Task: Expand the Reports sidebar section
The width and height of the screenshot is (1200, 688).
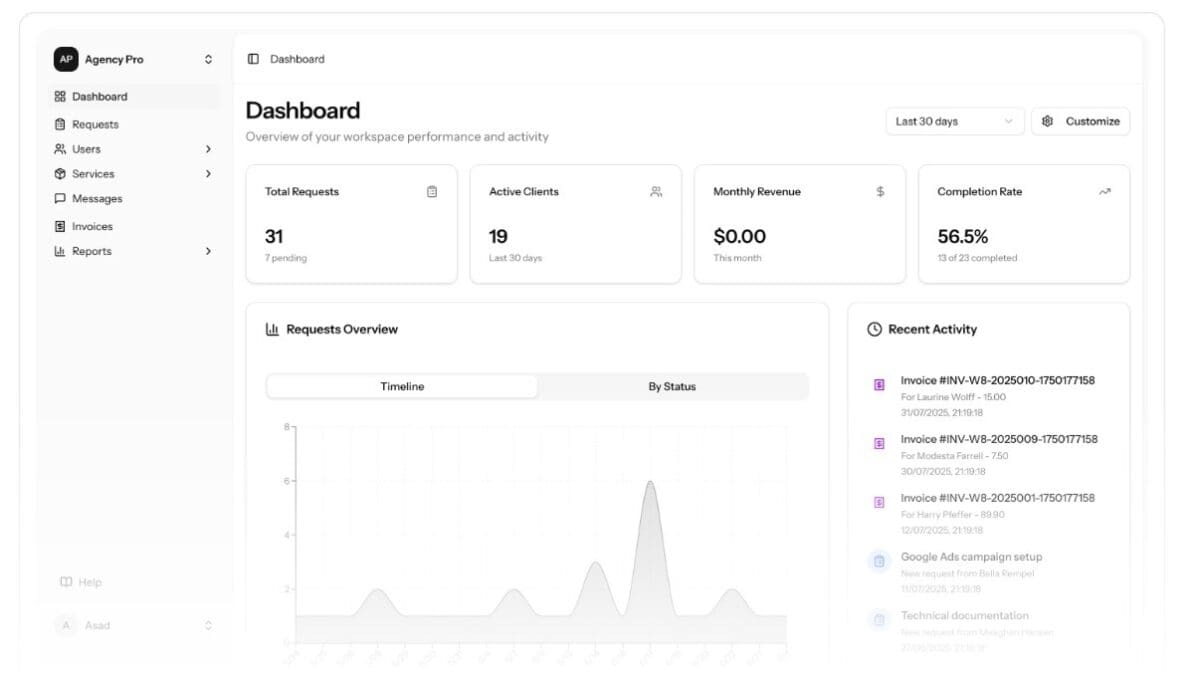Action: (x=209, y=251)
